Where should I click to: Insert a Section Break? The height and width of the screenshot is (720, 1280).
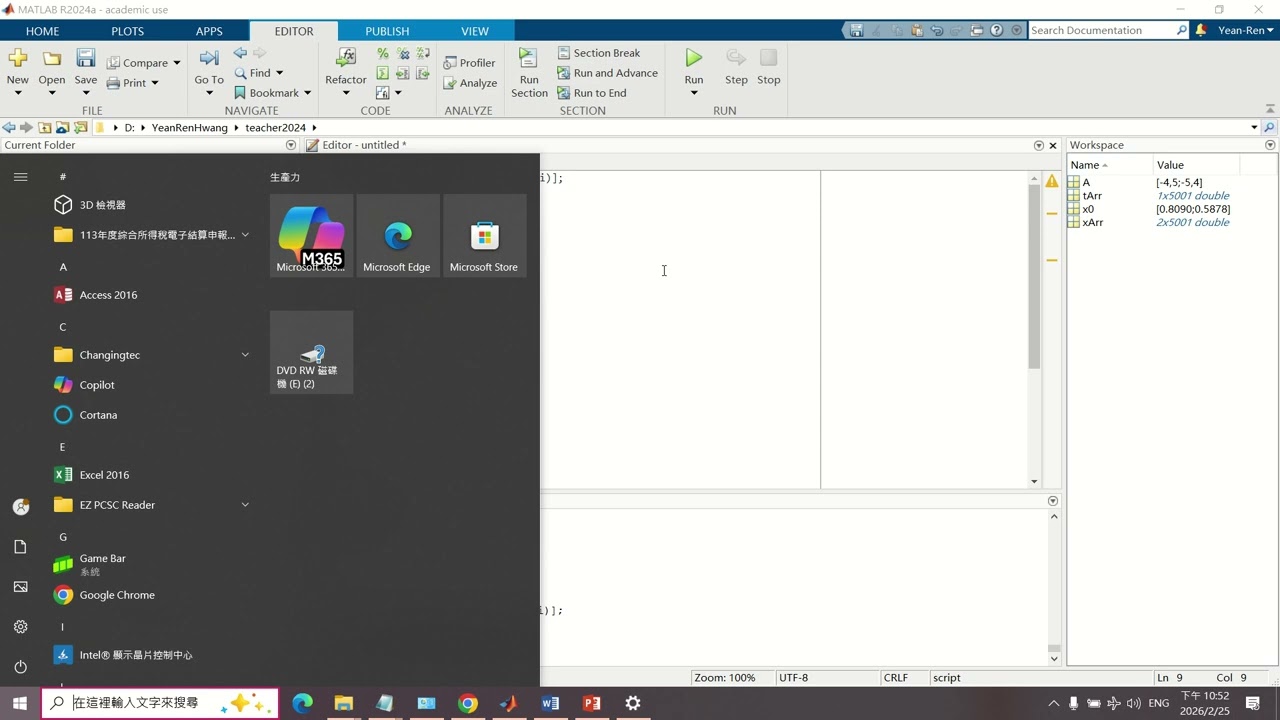pos(598,53)
